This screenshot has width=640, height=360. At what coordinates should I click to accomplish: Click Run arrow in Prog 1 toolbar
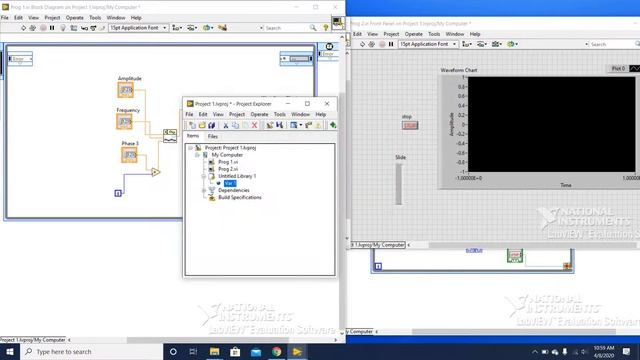23,28
